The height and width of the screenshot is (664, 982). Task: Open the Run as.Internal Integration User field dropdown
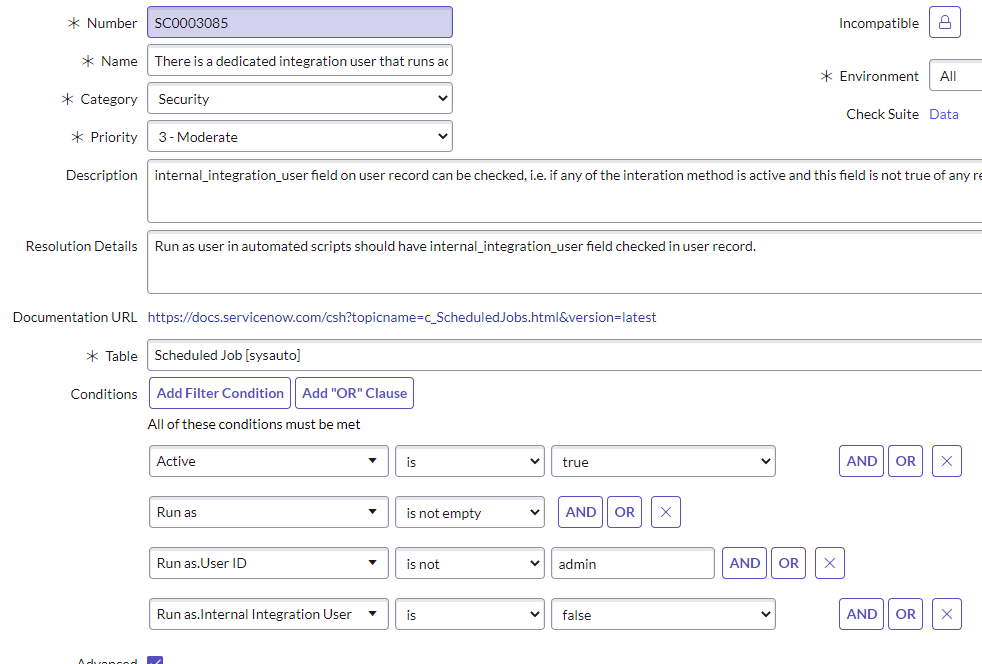(x=269, y=615)
